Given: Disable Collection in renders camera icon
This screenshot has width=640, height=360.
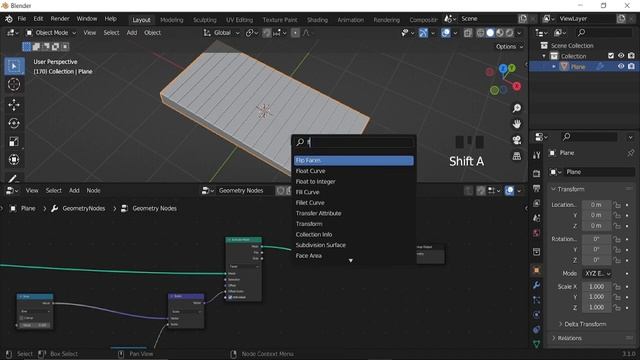Looking at the screenshot, I should (631, 56).
